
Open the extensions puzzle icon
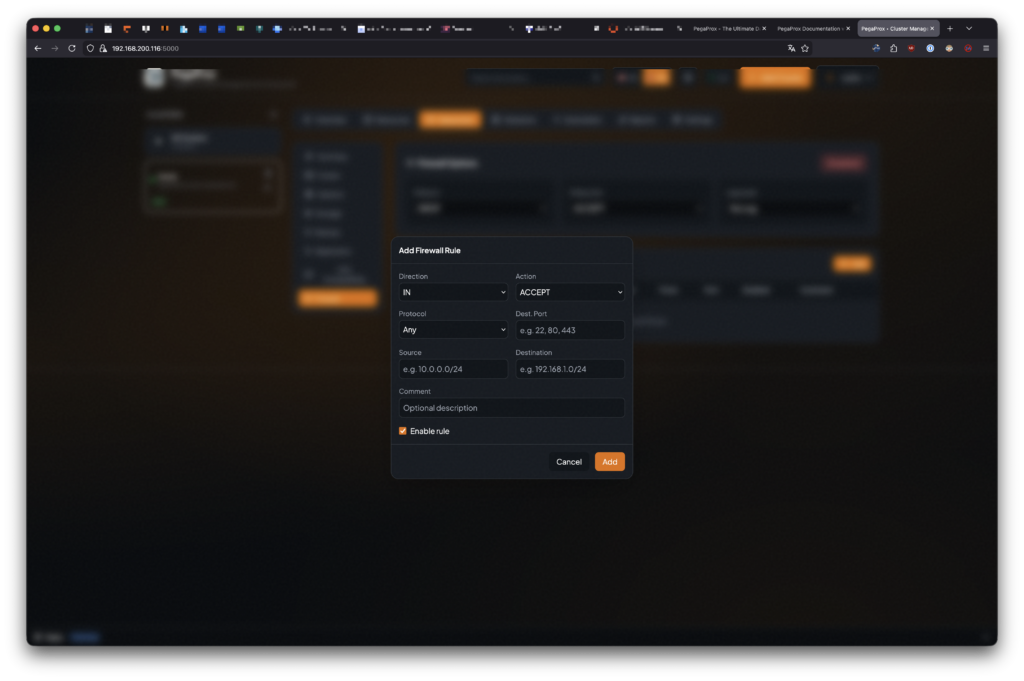click(x=893, y=48)
